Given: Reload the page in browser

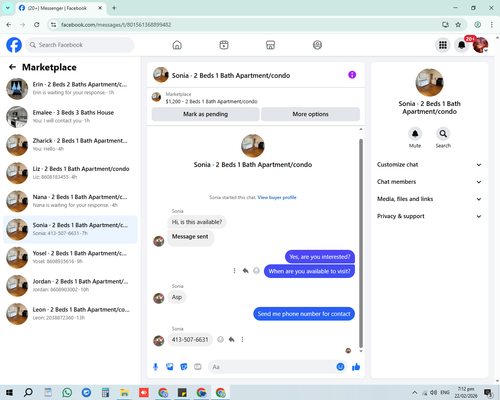Looking at the screenshot, I should coord(37,25).
